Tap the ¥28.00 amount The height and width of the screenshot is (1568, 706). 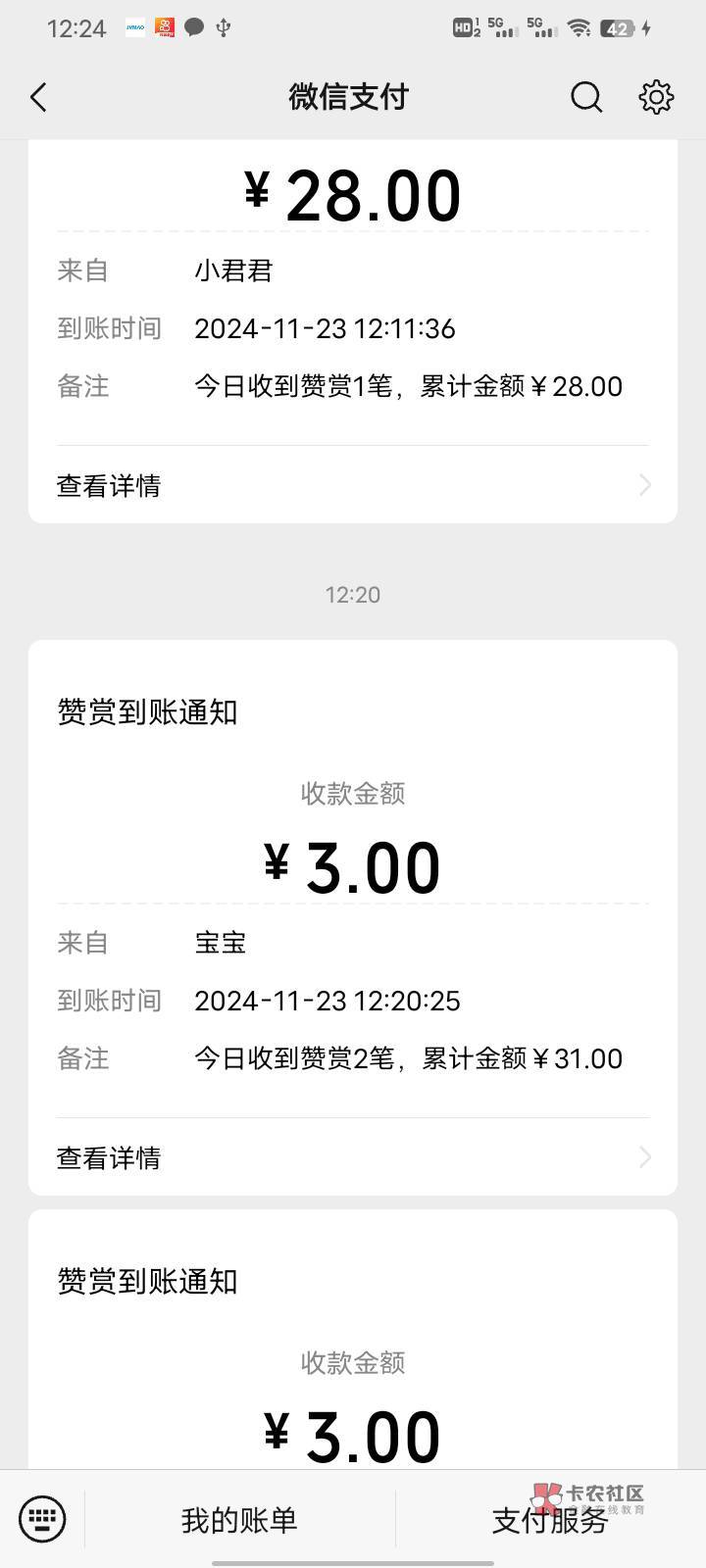(x=353, y=195)
